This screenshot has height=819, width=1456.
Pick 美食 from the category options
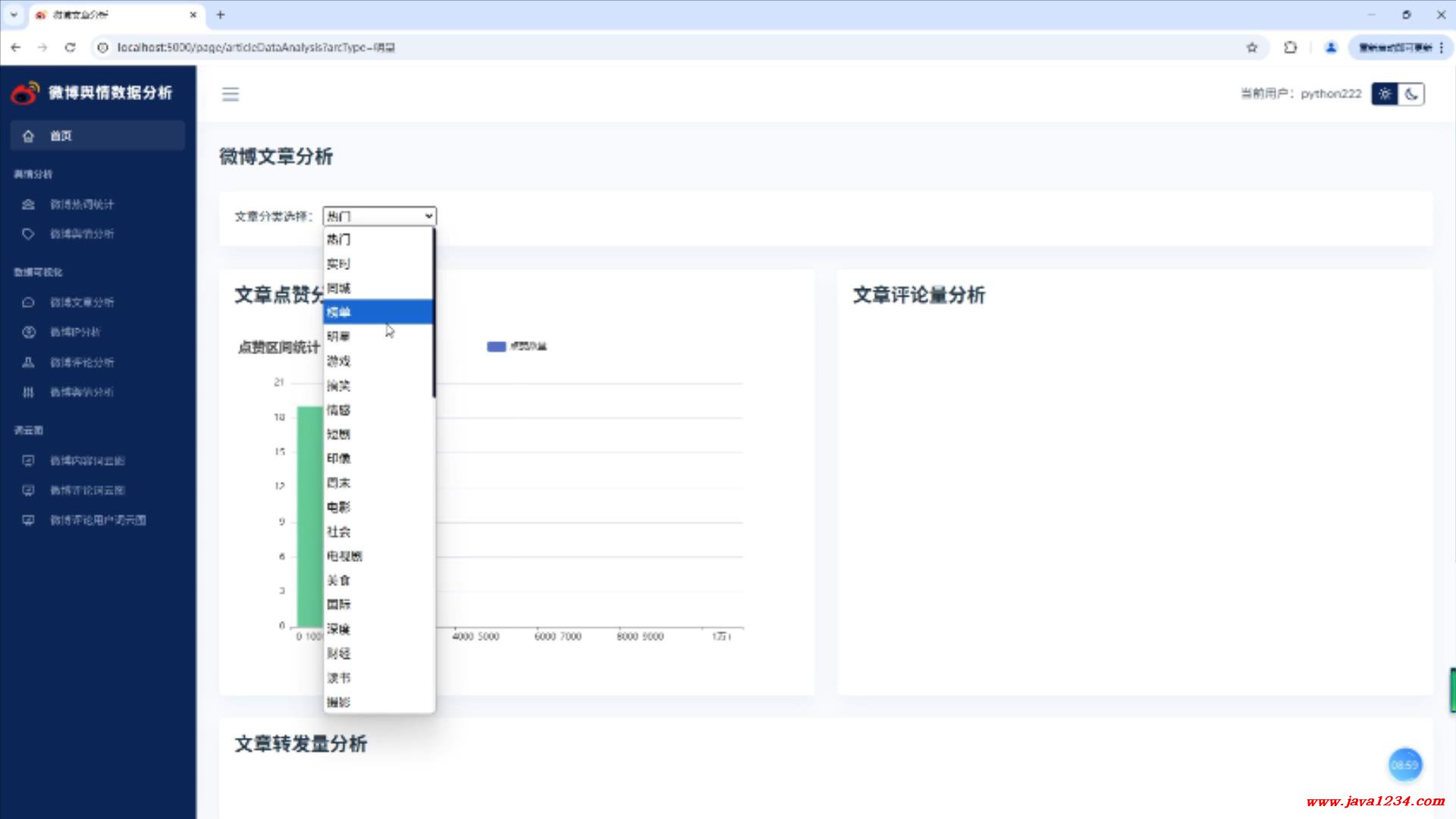[338, 580]
